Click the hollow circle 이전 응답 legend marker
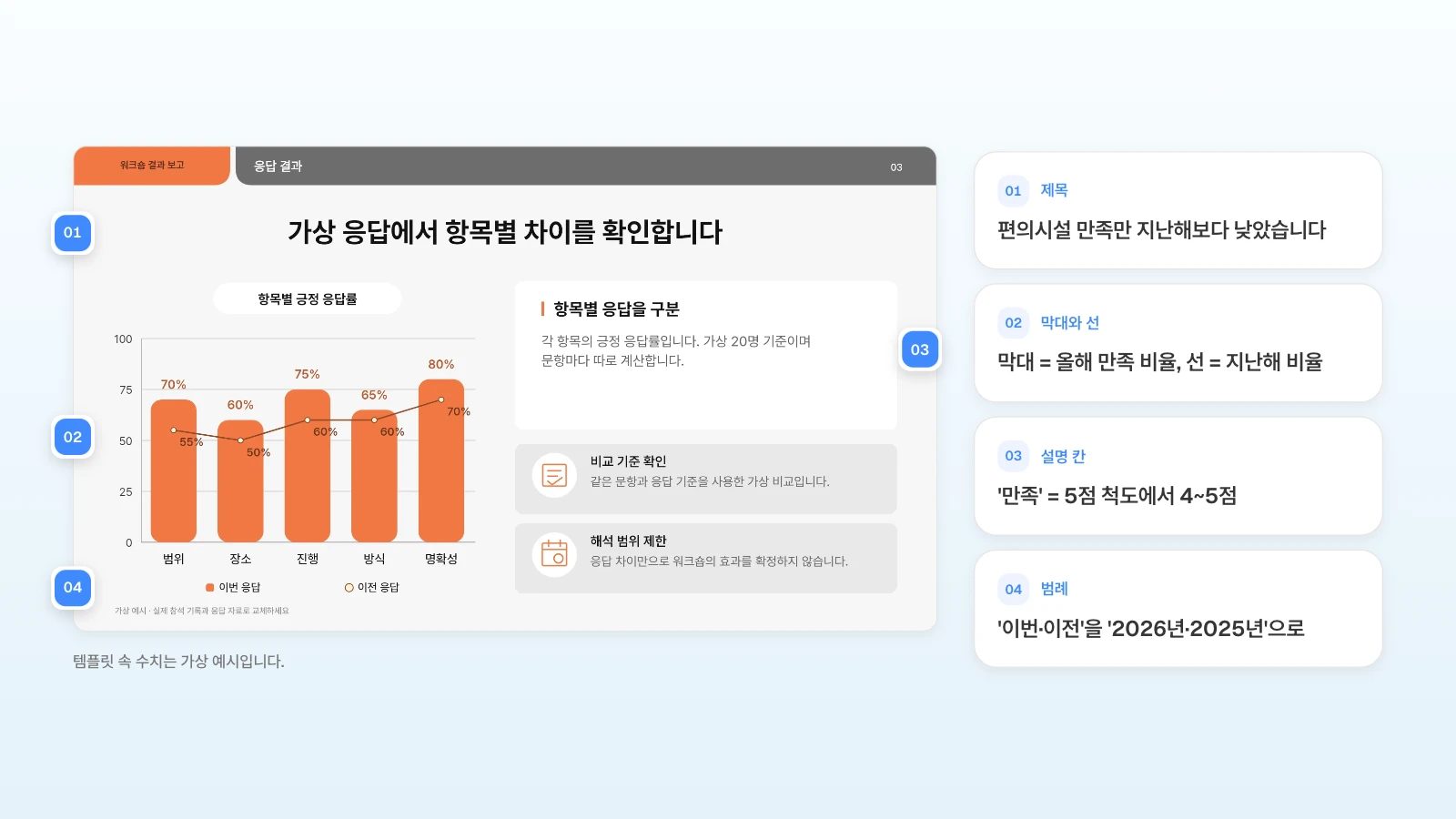 point(349,588)
